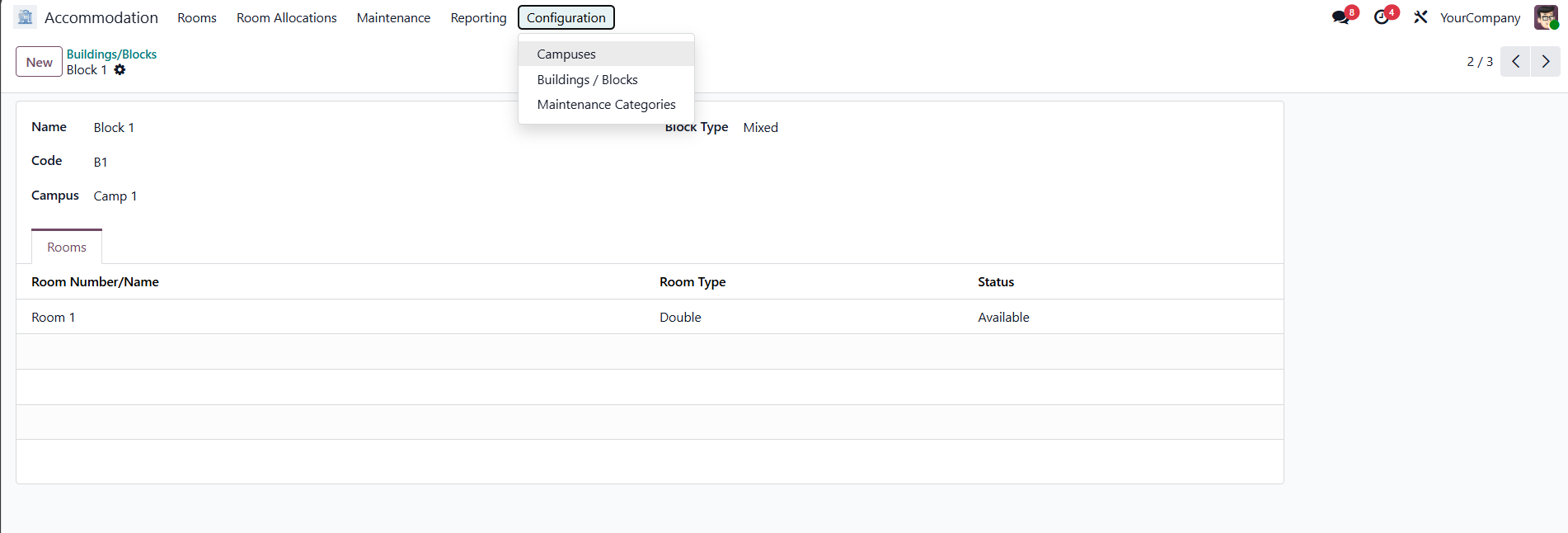This screenshot has height=533, width=1568.
Task: Collapse the Configuration dropdown menu
Action: [x=566, y=18]
